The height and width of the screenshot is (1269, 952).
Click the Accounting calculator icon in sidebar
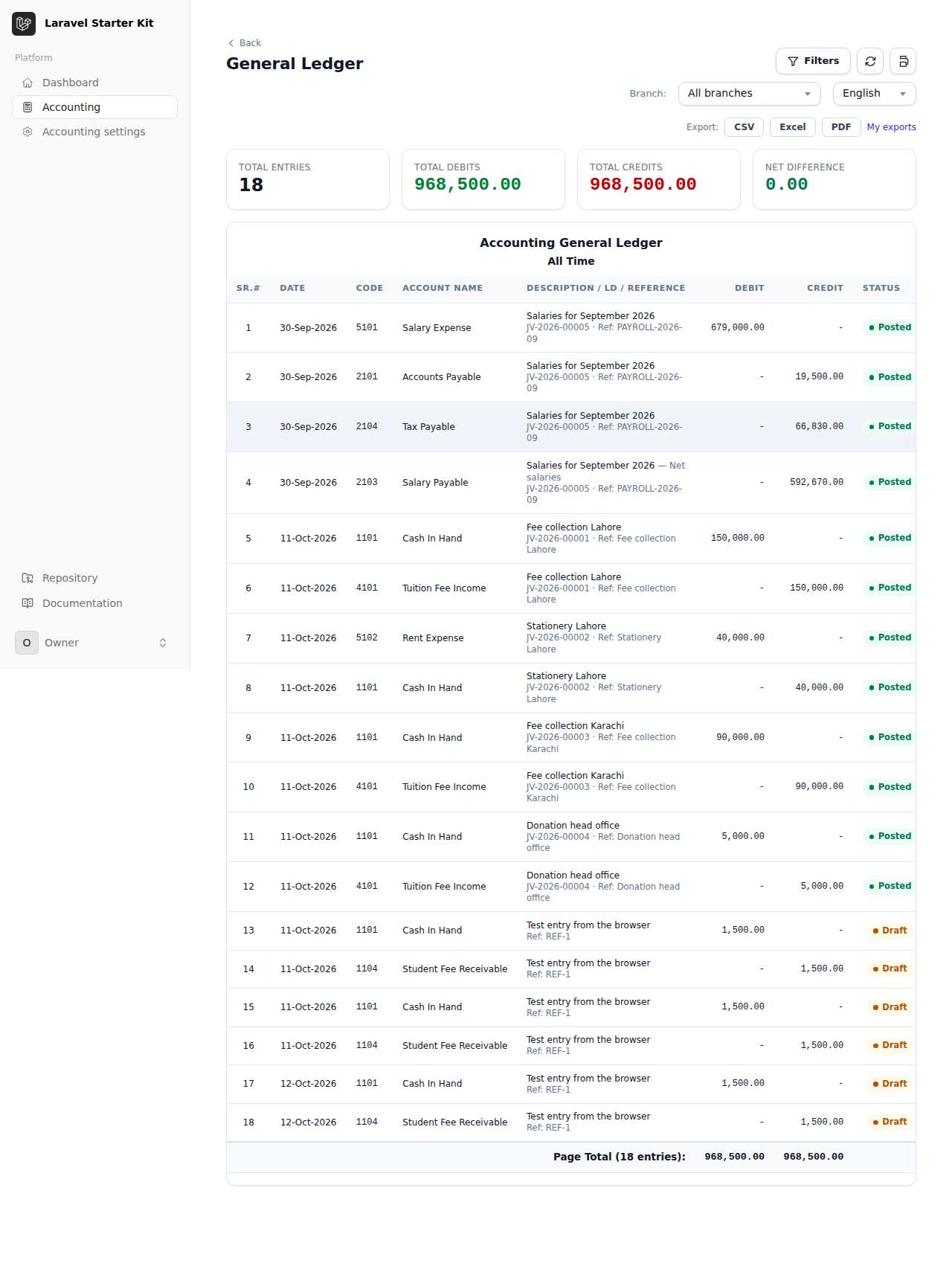pos(28,107)
